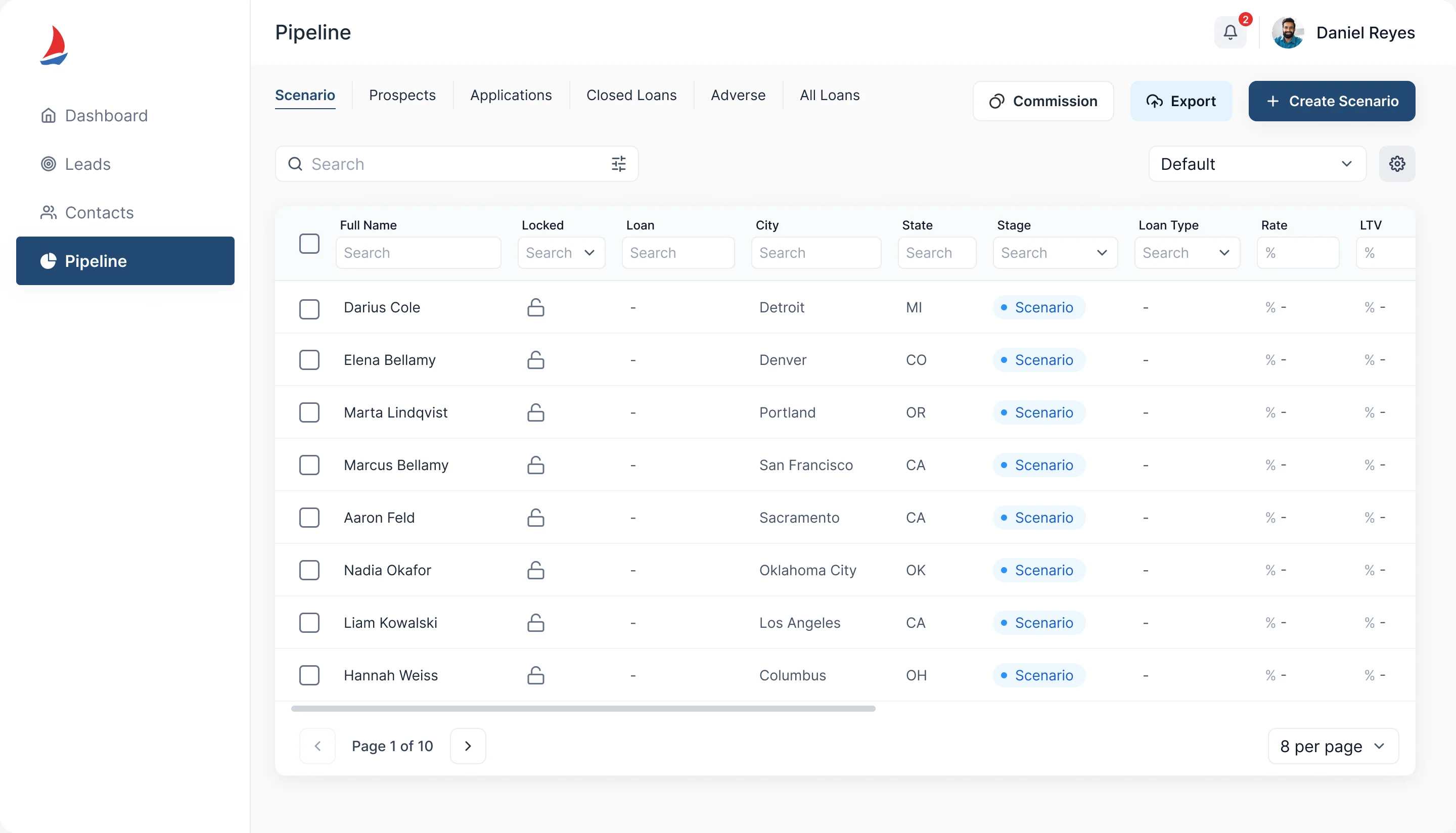The width and height of the screenshot is (1456, 833).
Task: Click the sailboat app logo
Action: click(x=54, y=45)
